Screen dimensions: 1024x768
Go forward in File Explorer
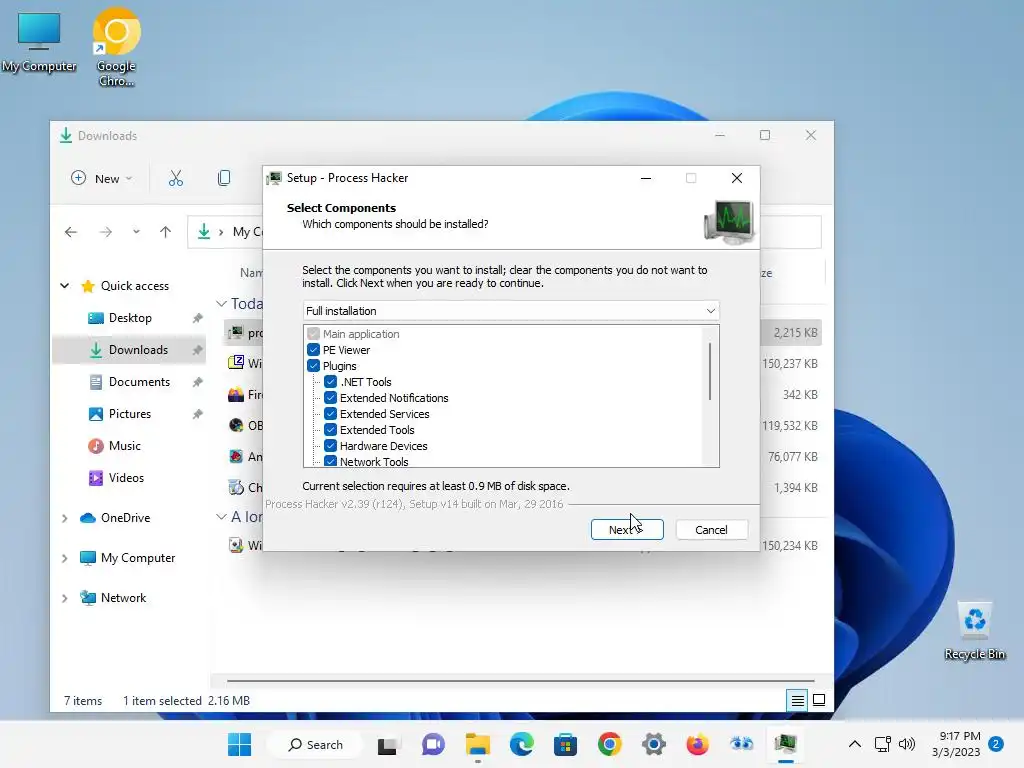106,232
